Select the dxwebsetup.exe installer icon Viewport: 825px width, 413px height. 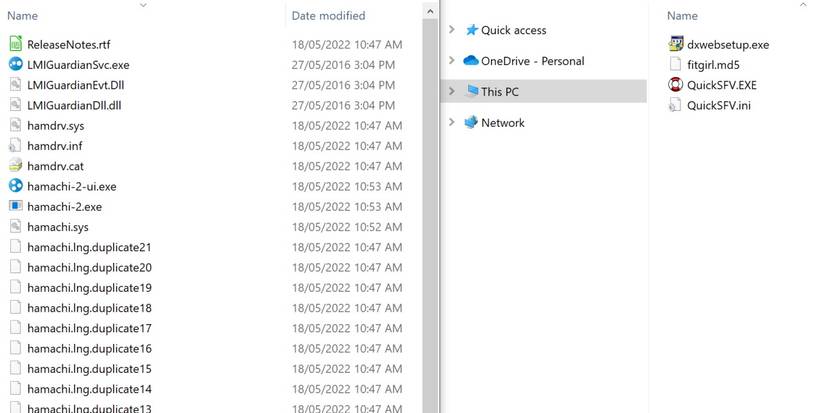675,44
